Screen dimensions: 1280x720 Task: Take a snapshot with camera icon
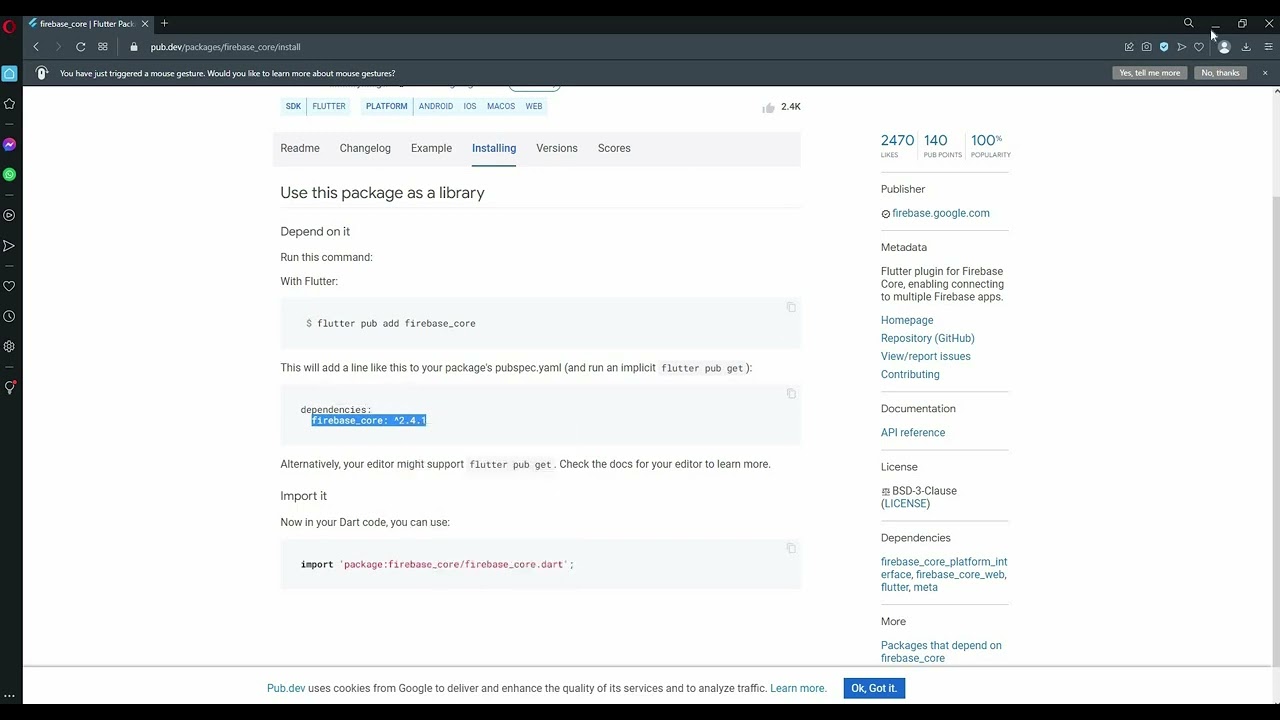click(1146, 47)
